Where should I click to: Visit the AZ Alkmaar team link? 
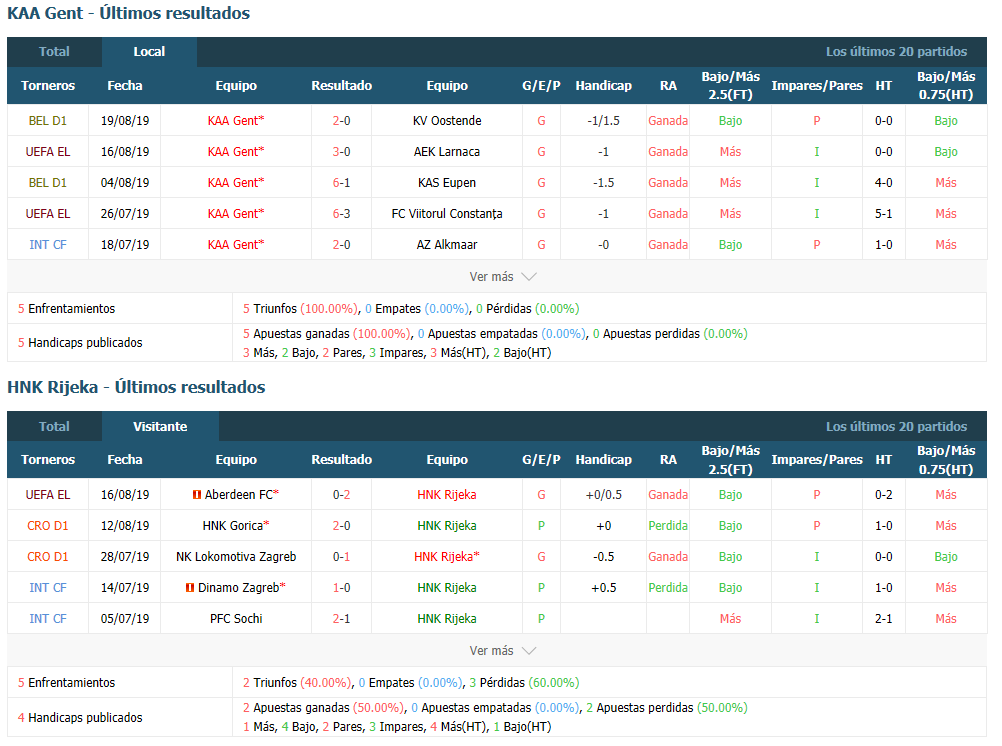(x=447, y=245)
